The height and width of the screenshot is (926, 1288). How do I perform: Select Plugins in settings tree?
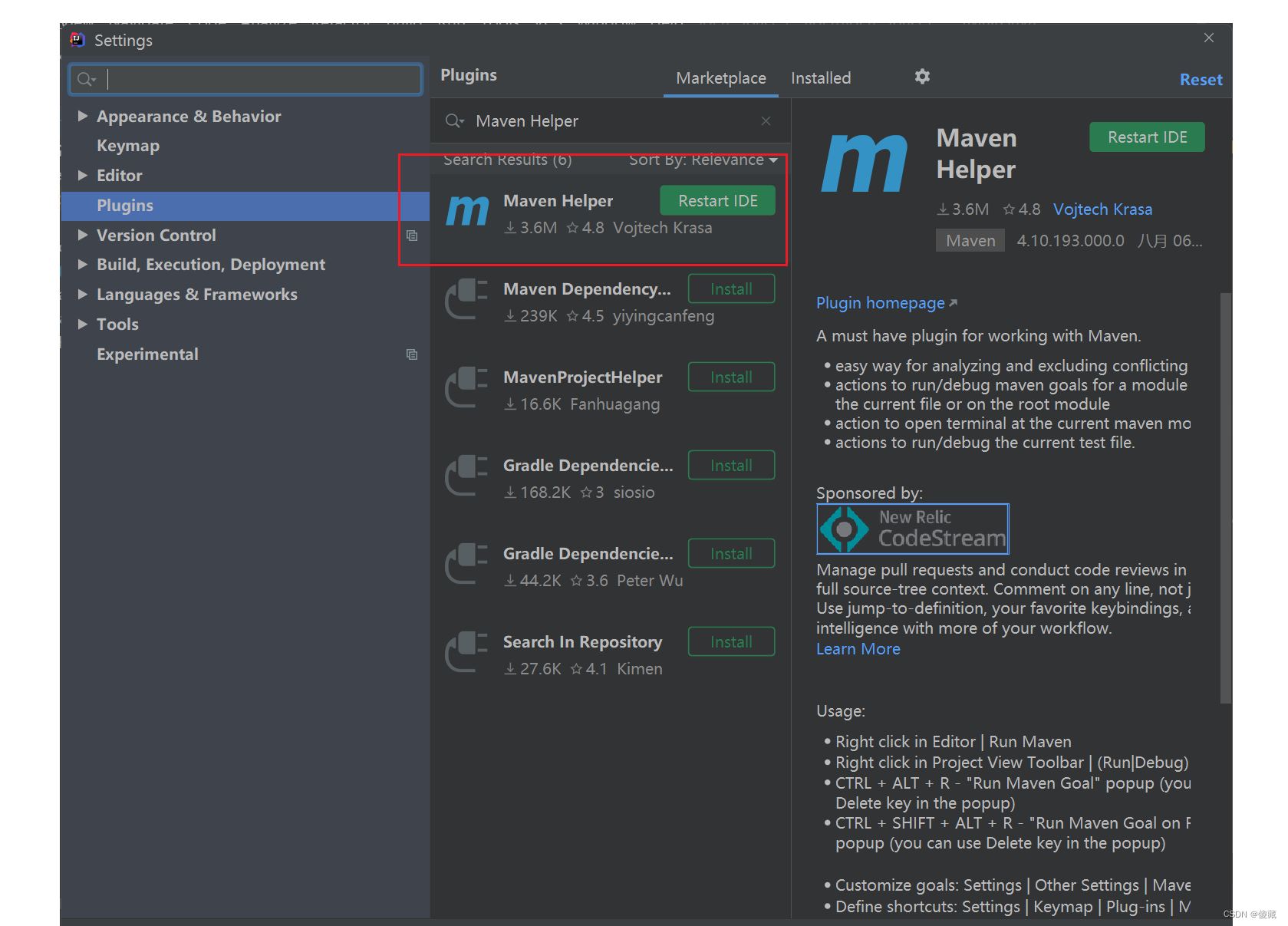point(125,206)
